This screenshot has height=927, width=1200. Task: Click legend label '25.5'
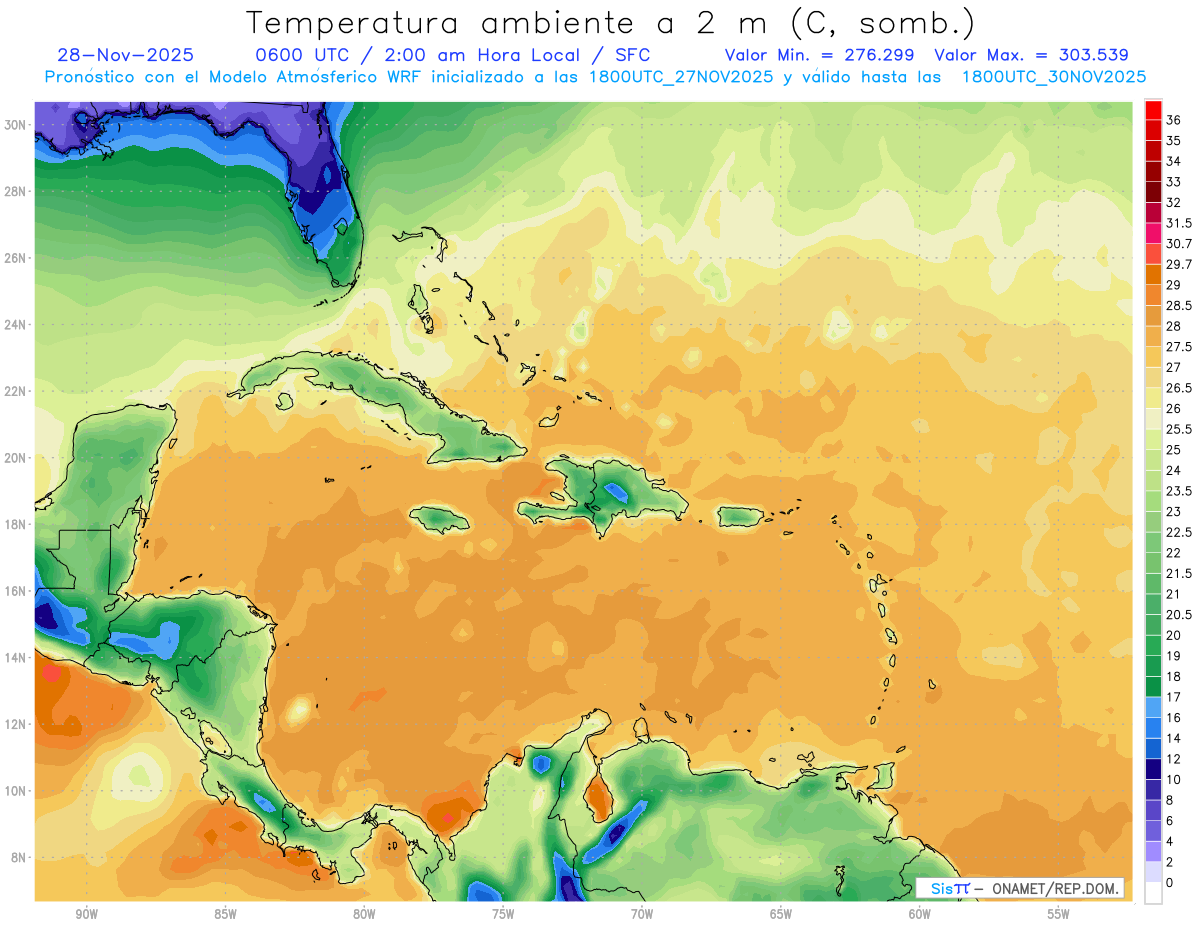[1179, 429]
